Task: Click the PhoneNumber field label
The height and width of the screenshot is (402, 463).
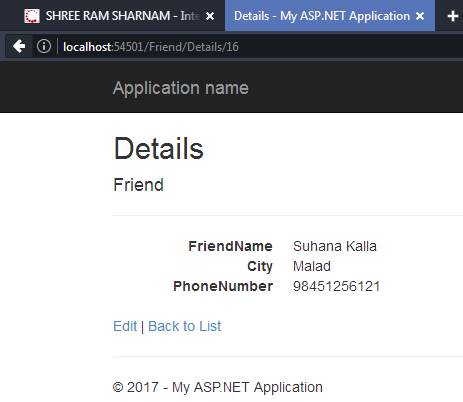Action: pos(223,286)
